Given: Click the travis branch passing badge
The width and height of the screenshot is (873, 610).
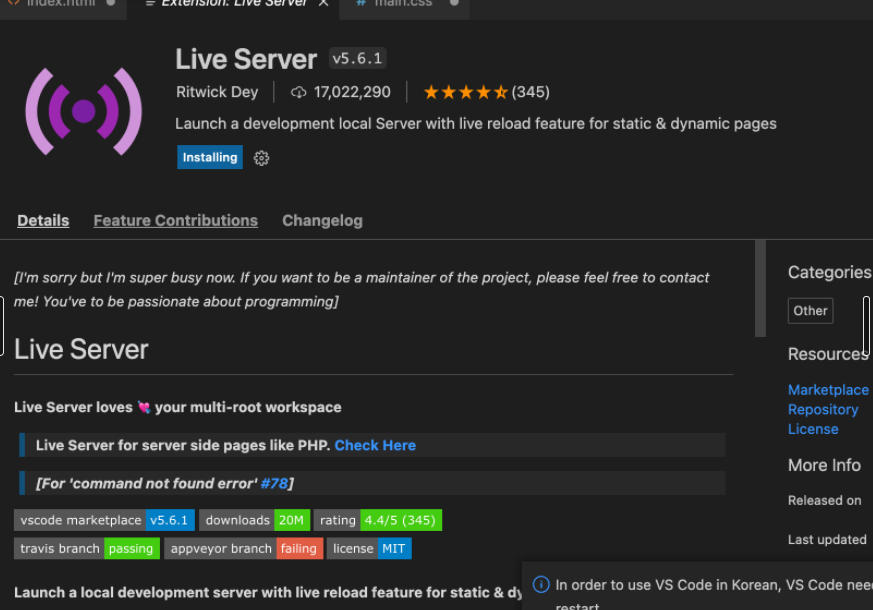Looking at the screenshot, I should (x=87, y=548).
